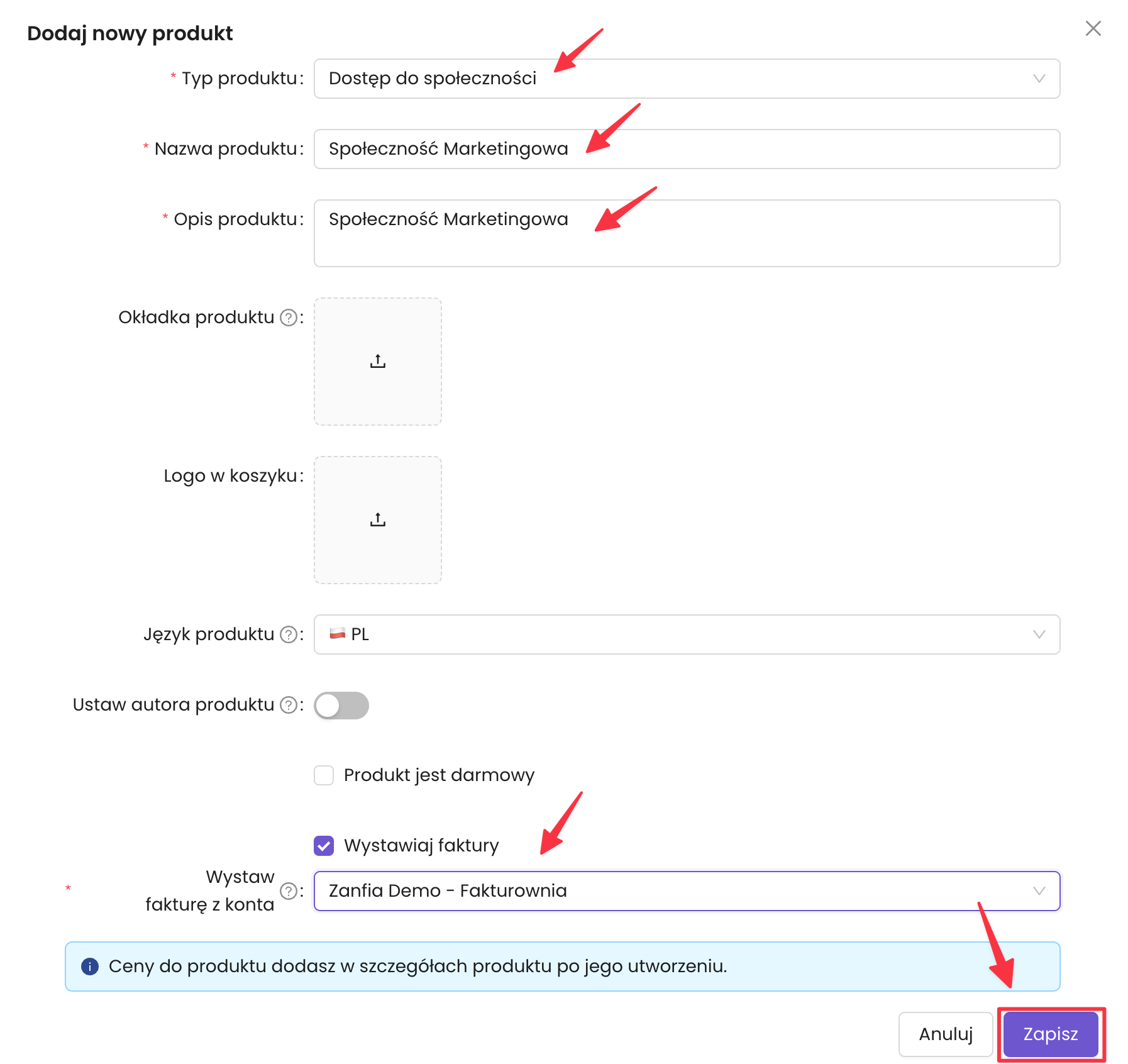Uncheck the Wystawiaj faktury checkbox
The height and width of the screenshot is (1064, 1128).
tap(324, 846)
